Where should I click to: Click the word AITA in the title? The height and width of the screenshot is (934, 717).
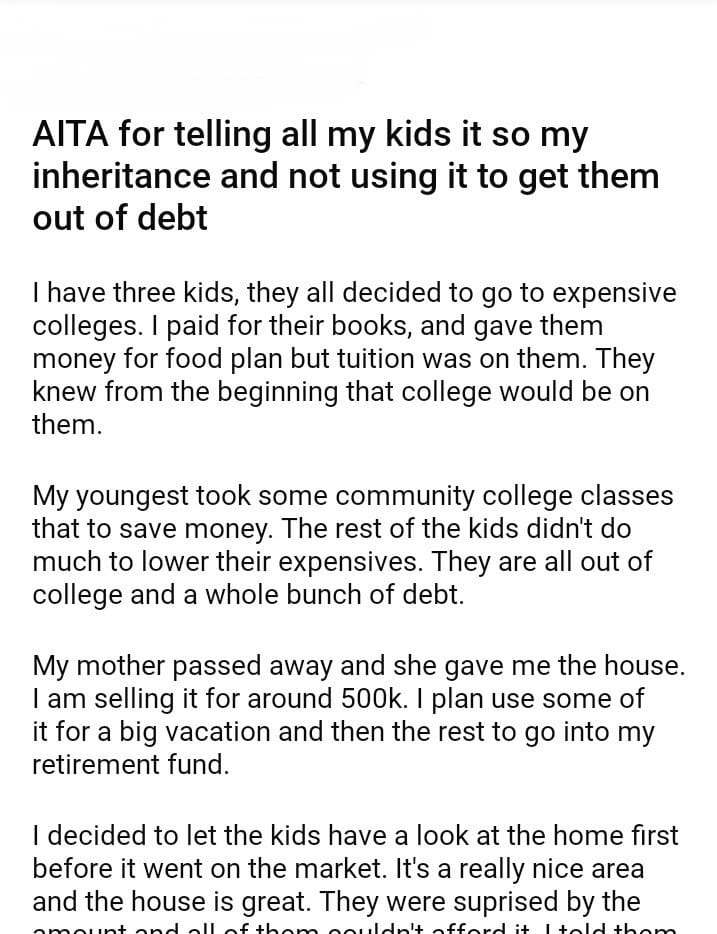pos(72,133)
